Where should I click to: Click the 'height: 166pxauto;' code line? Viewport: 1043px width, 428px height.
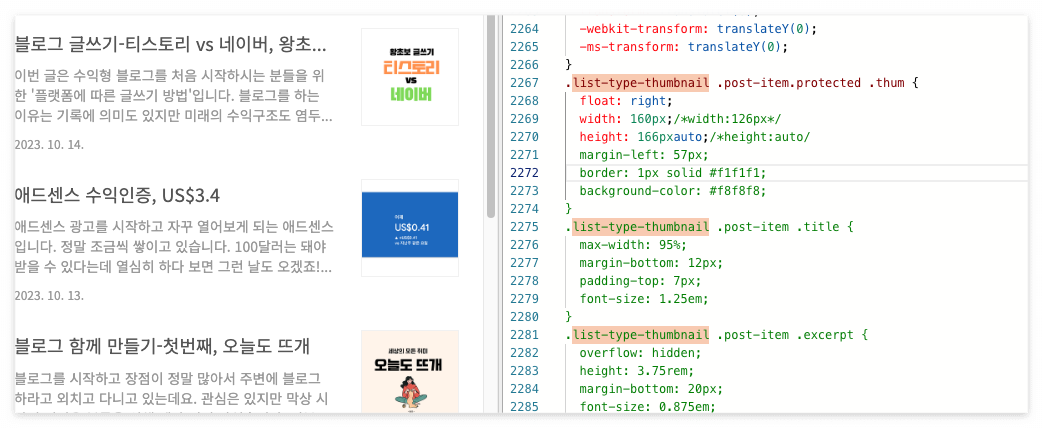tap(694, 137)
